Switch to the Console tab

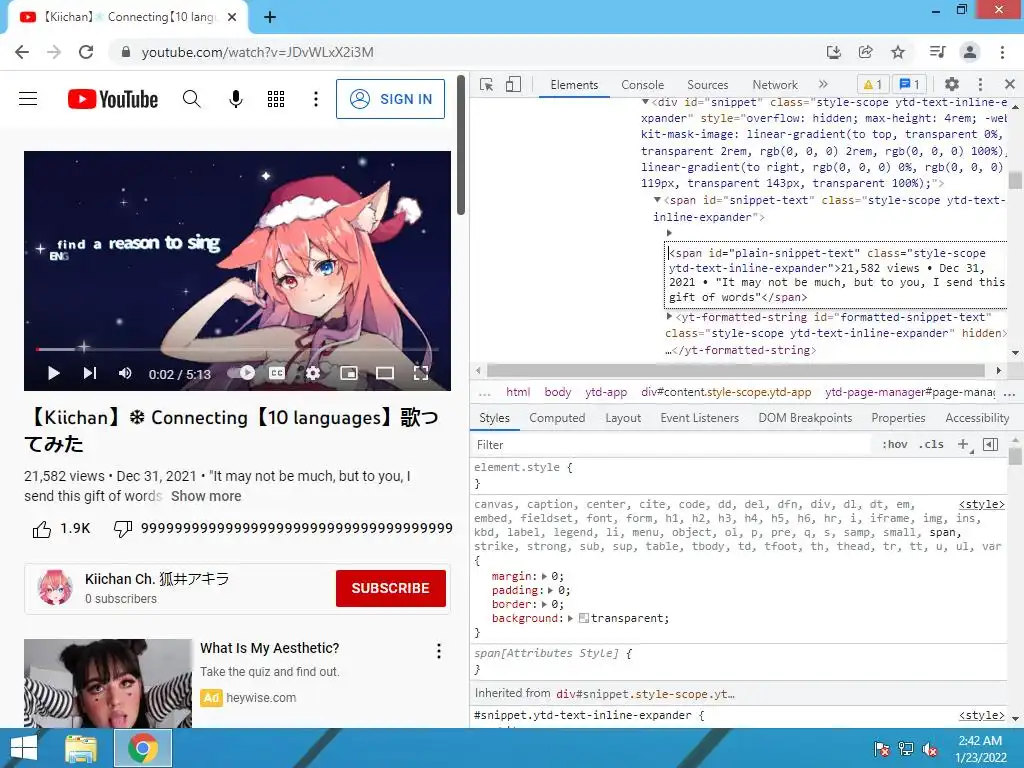(x=643, y=85)
